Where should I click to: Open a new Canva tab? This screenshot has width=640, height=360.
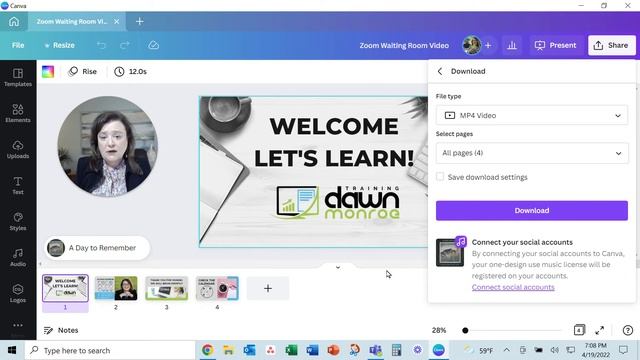coord(140,21)
